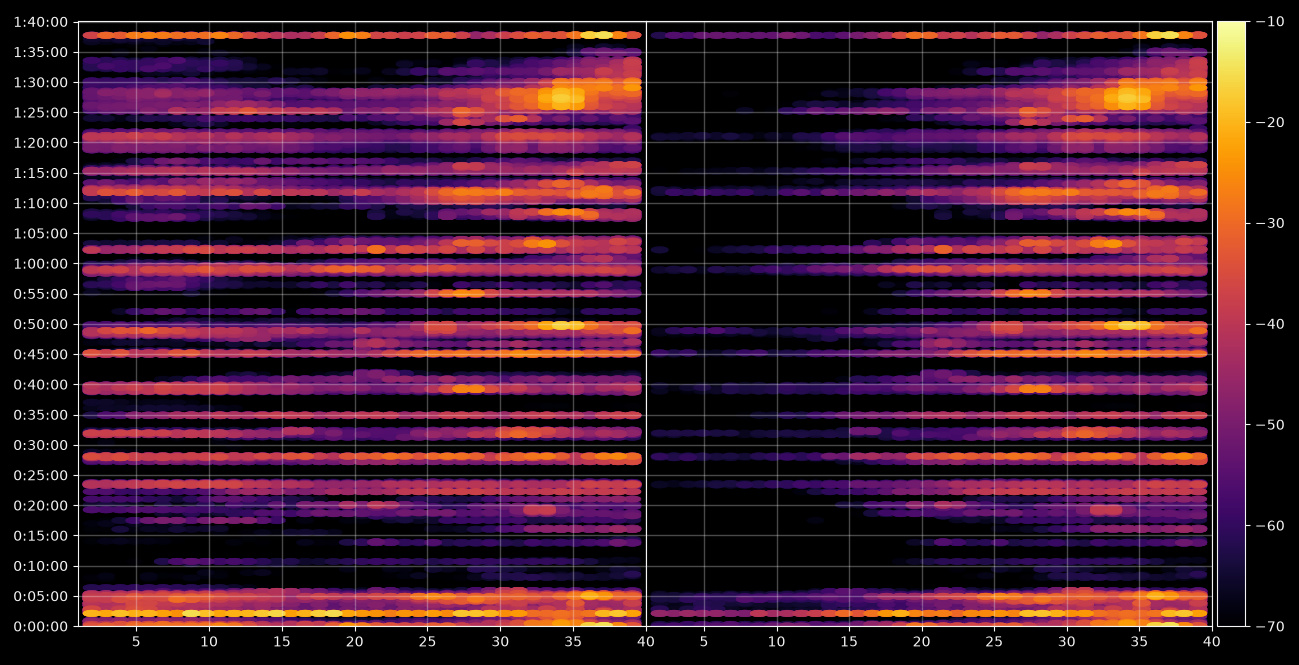Select the −60 colorbar tick label
The height and width of the screenshot is (665, 1299).
tap(1270, 526)
